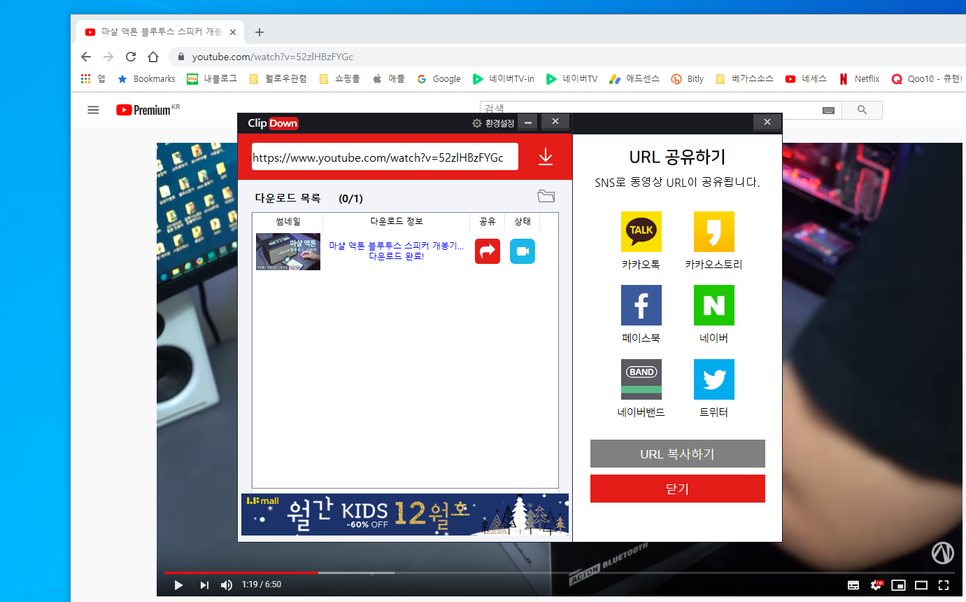Click the ClipDown URL input field

click(384, 157)
